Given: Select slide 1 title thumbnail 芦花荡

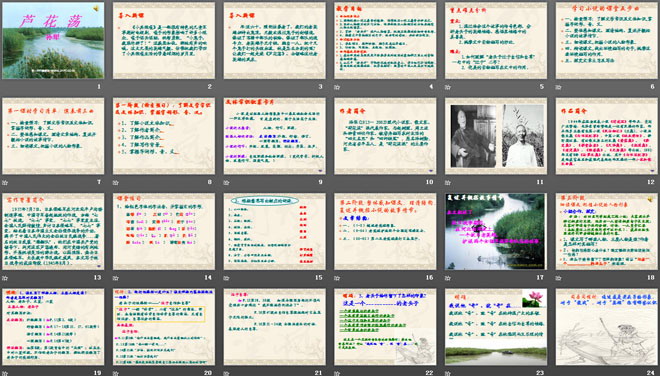Looking at the screenshot, I should pos(53,40).
